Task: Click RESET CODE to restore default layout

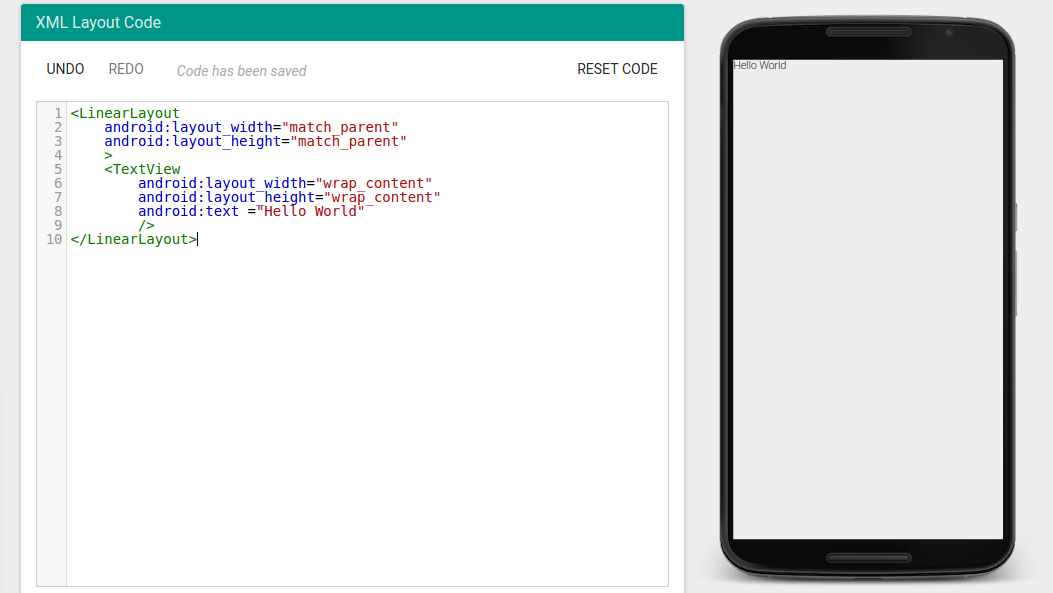Action: [x=617, y=69]
